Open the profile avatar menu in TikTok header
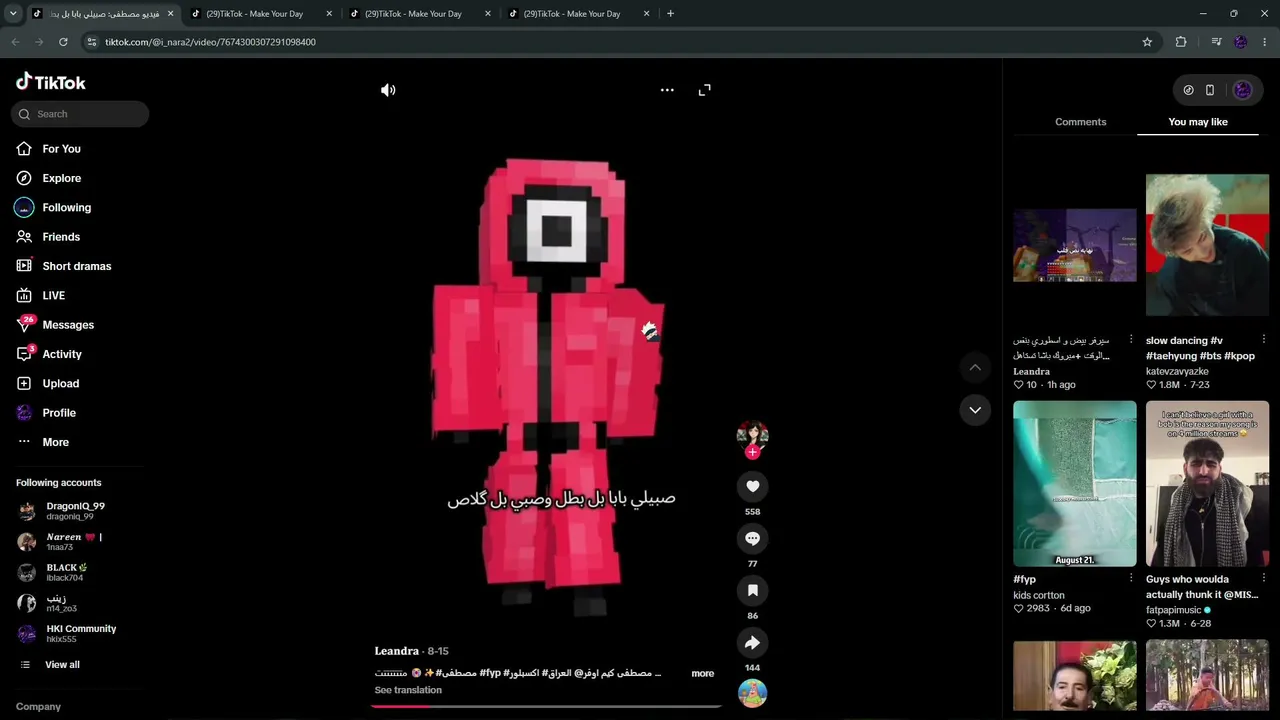Screen dimensions: 1280x720 click(1243, 90)
